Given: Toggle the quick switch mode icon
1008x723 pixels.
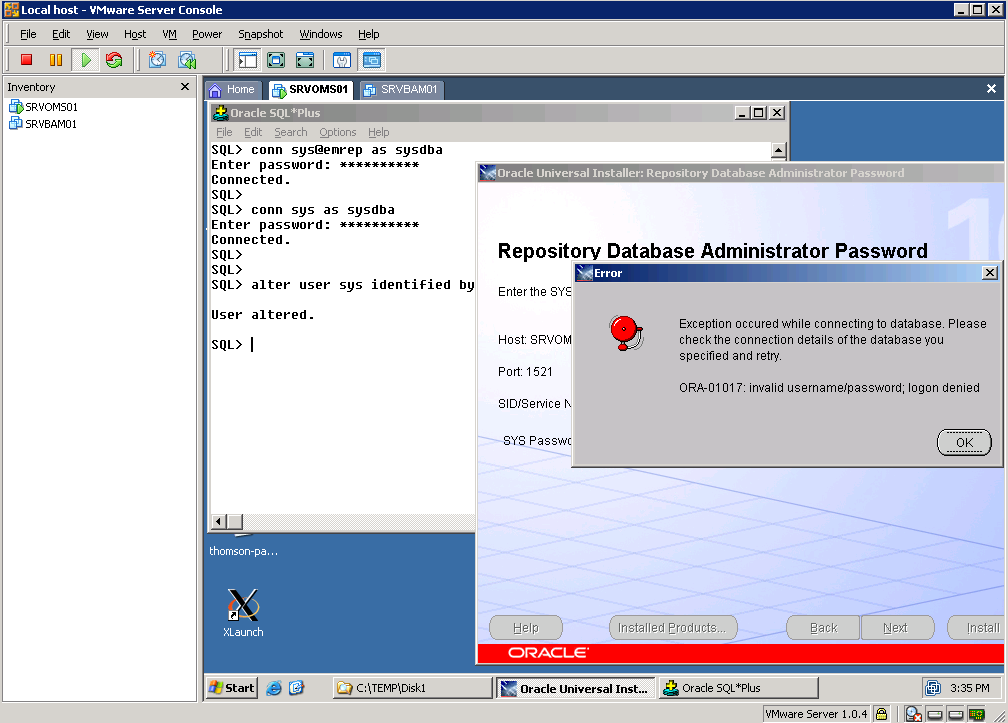Looking at the screenshot, I should click(305, 60).
